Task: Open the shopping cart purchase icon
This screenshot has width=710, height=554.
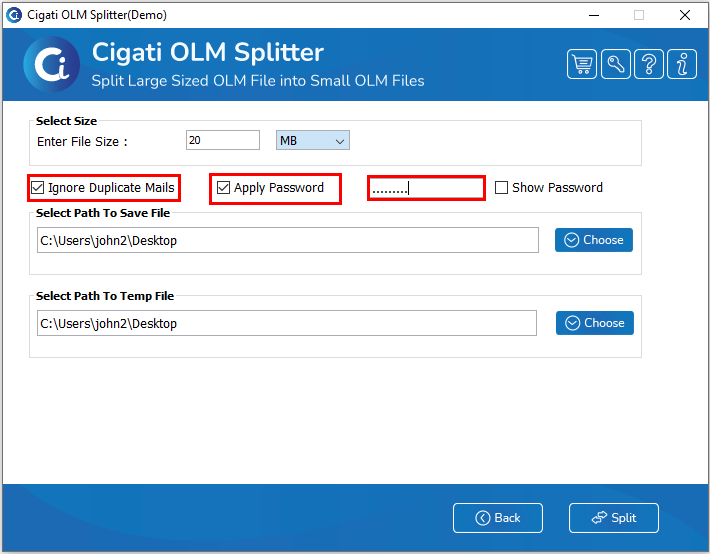Action: point(582,64)
